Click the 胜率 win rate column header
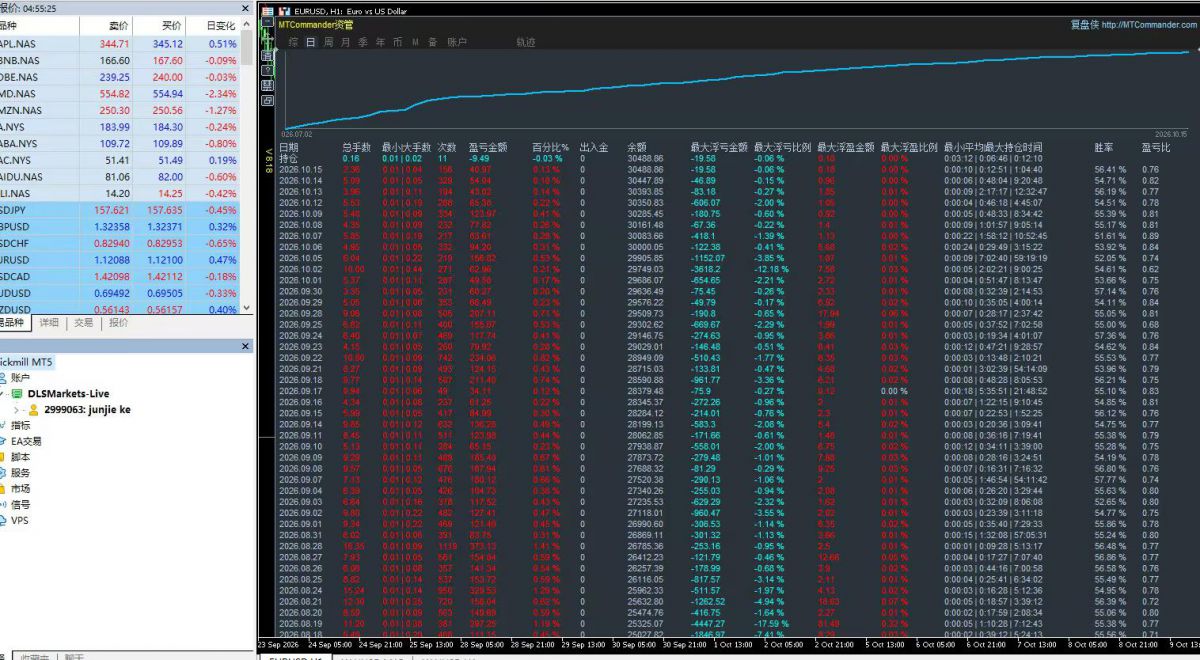This screenshot has width=1200, height=660. [x=1104, y=147]
